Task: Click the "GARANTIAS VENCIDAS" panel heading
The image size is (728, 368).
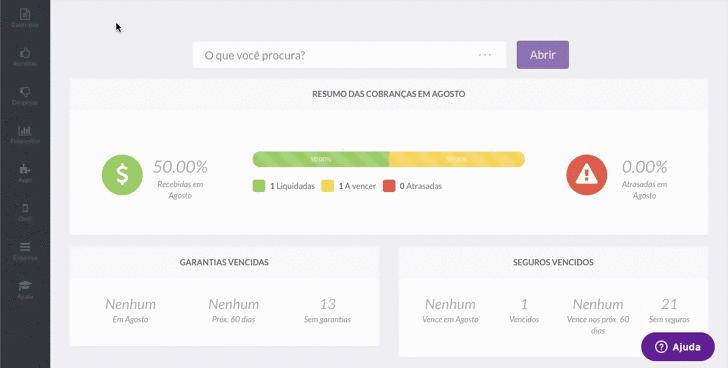Action: tap(224, 262)
